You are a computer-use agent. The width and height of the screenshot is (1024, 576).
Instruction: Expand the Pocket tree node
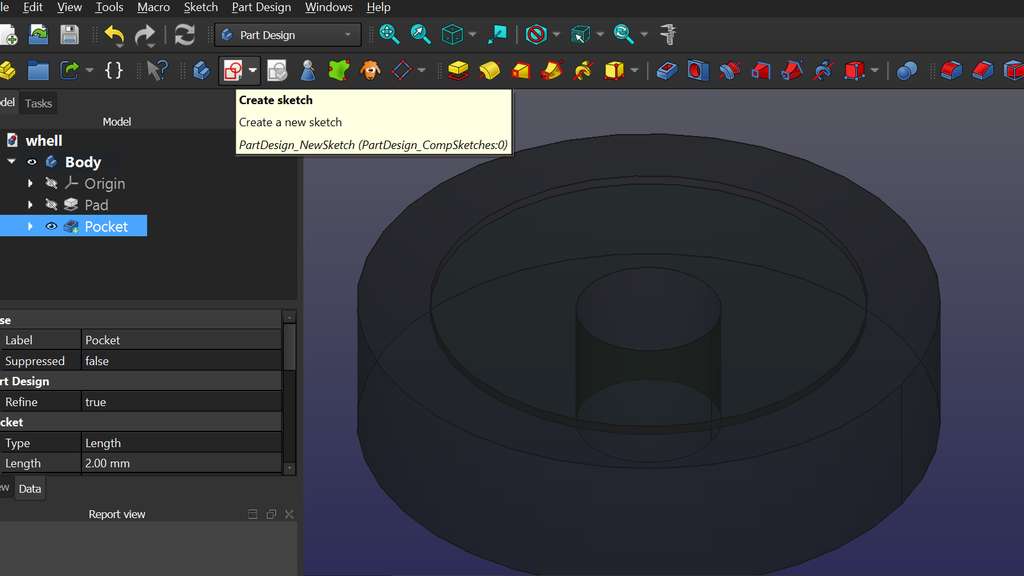click(30, 227)
